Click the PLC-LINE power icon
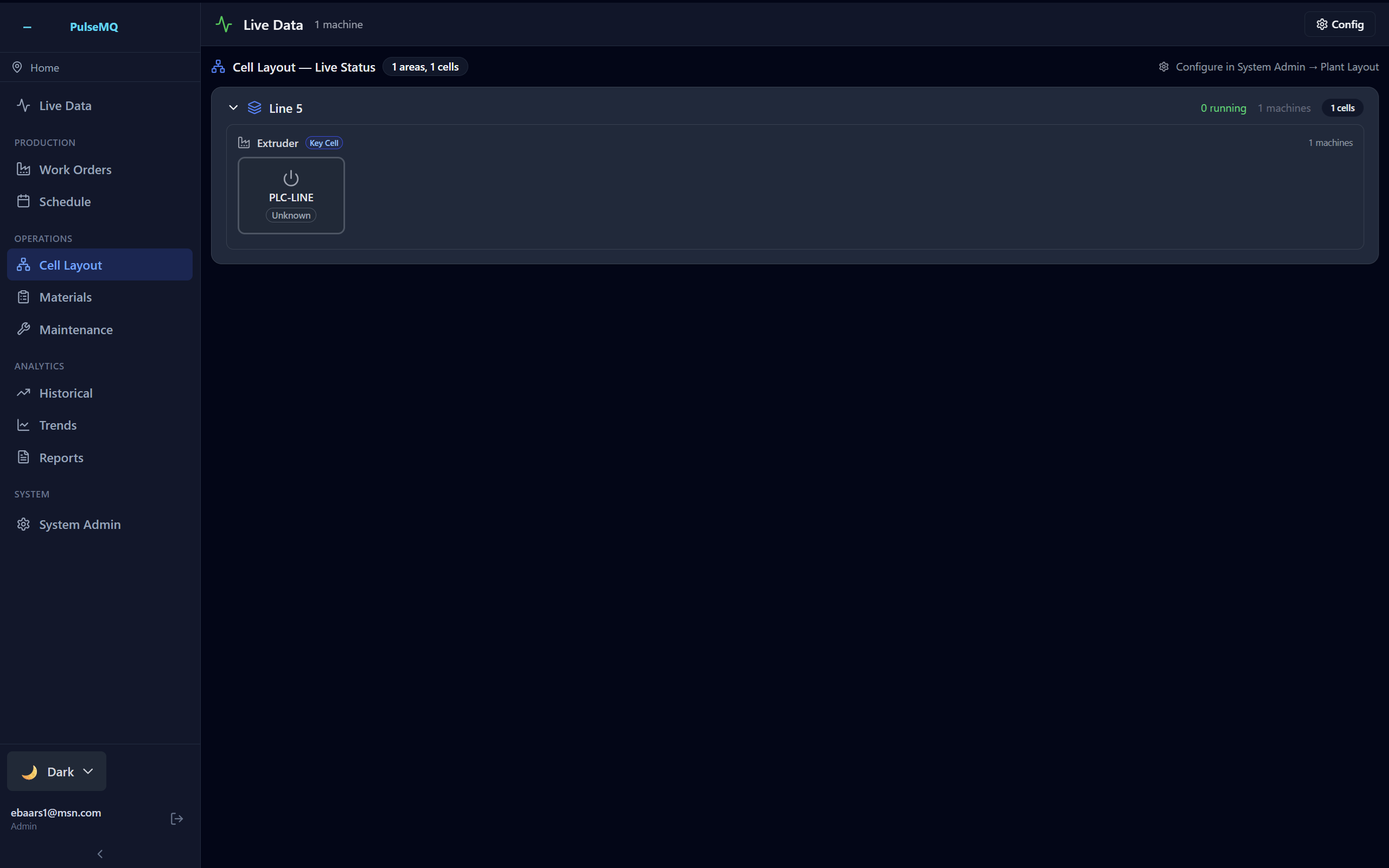 point(291,178)
